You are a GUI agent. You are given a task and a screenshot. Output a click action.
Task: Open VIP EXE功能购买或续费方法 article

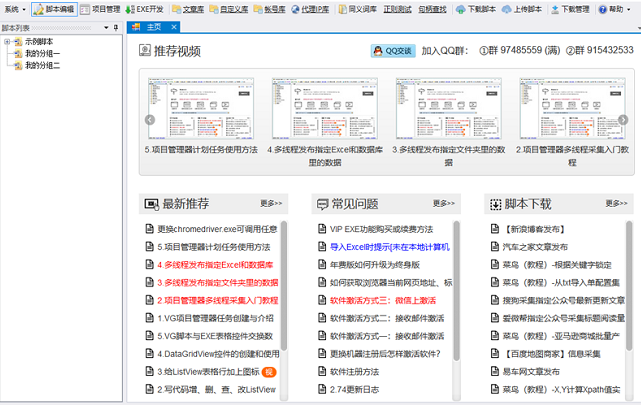tap(381, 228)
